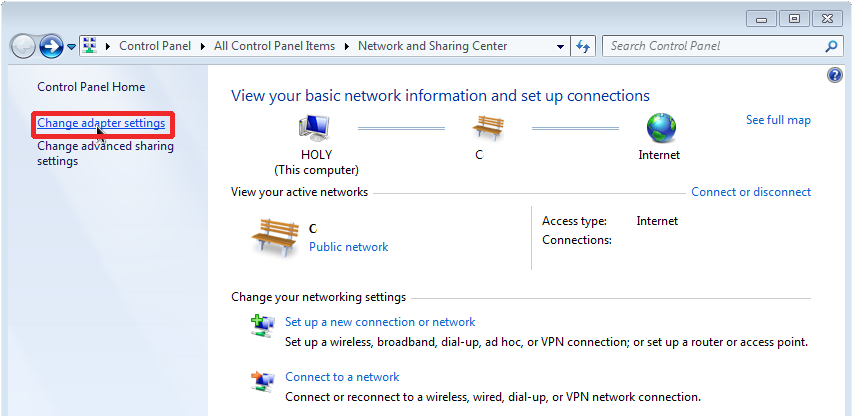The width and height of the screenshot is (853, 416).
Task: Click the large bench icon in active networks
Action: 275,238
